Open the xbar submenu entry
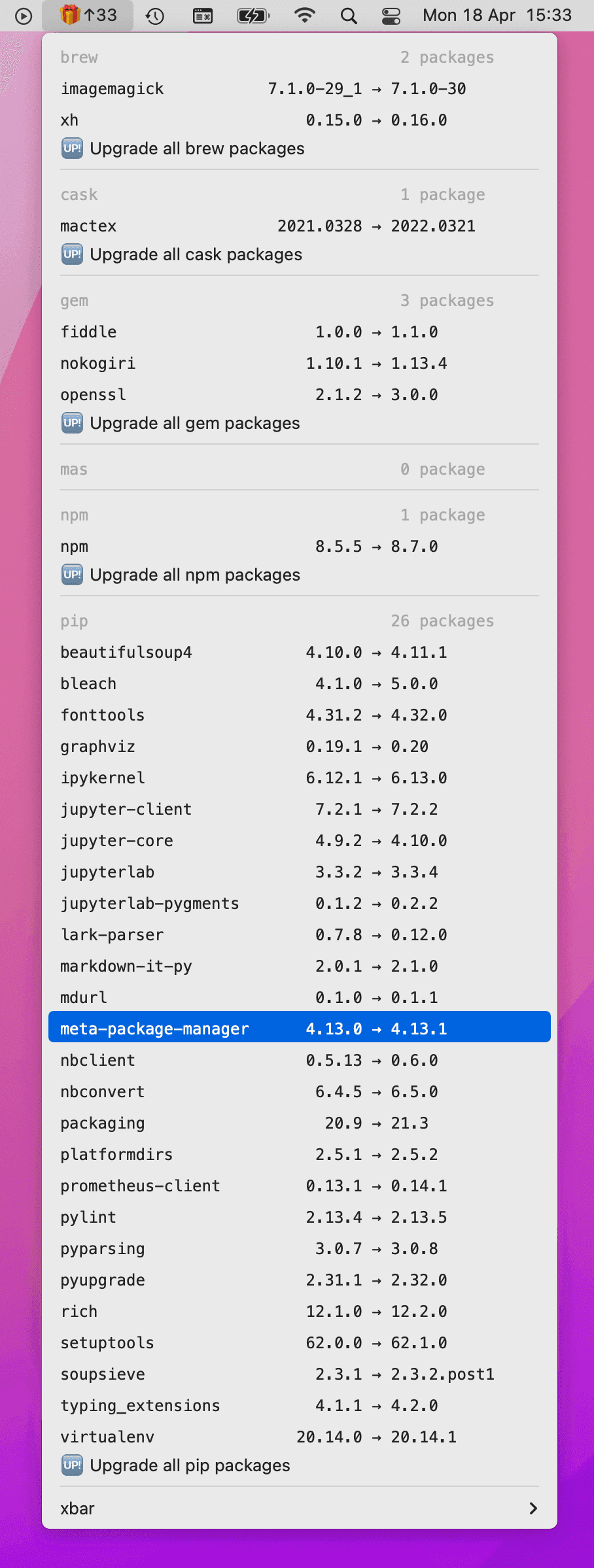594x1568 pixels. 300,1508
